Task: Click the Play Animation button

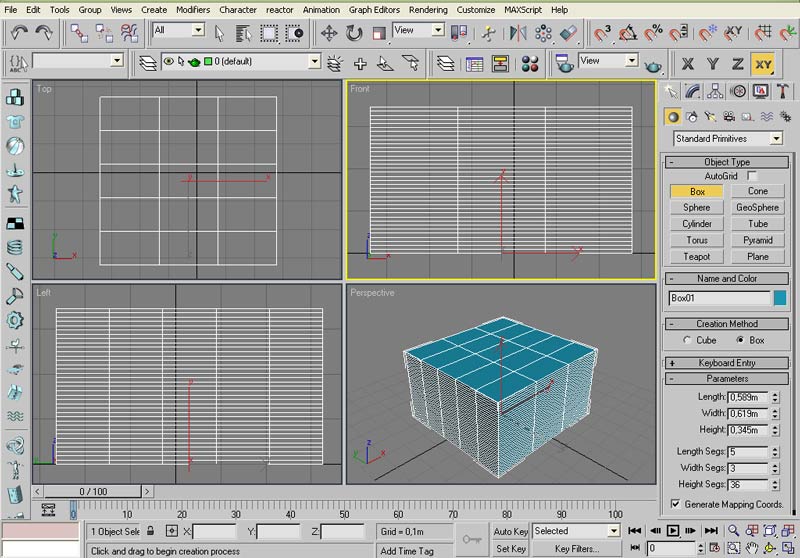Action: 672,531
